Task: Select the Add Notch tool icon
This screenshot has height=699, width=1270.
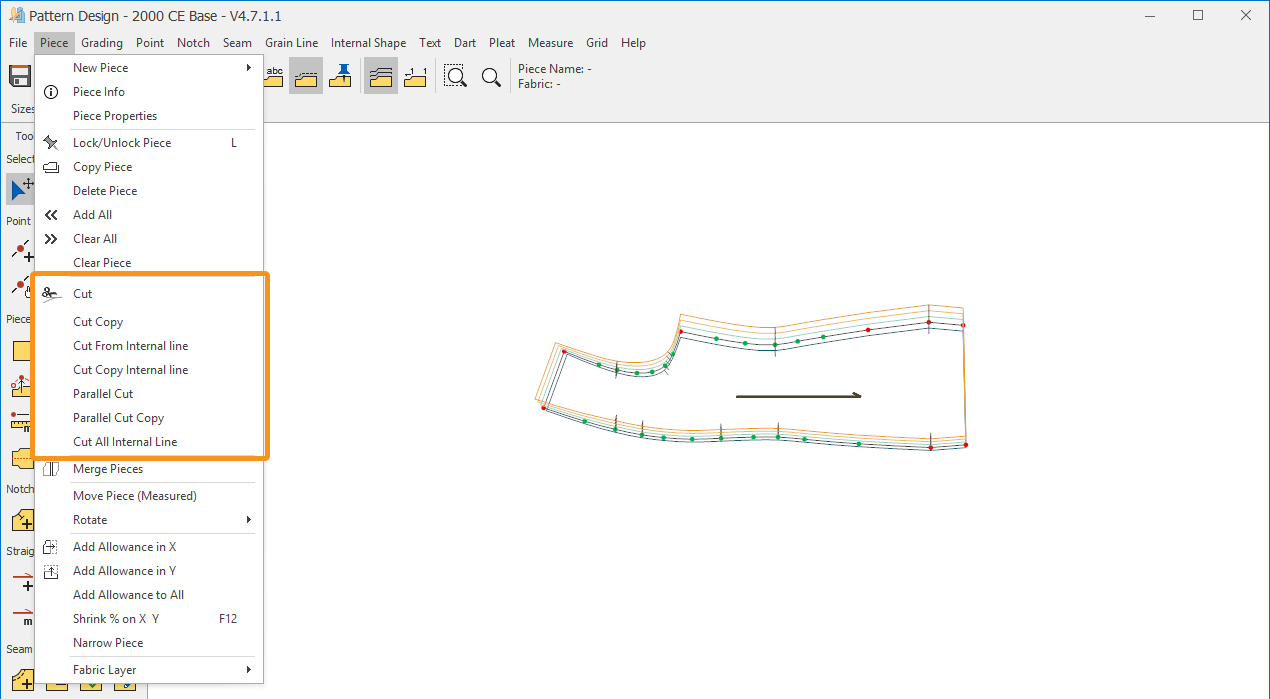Action: (x=22, y=520)
